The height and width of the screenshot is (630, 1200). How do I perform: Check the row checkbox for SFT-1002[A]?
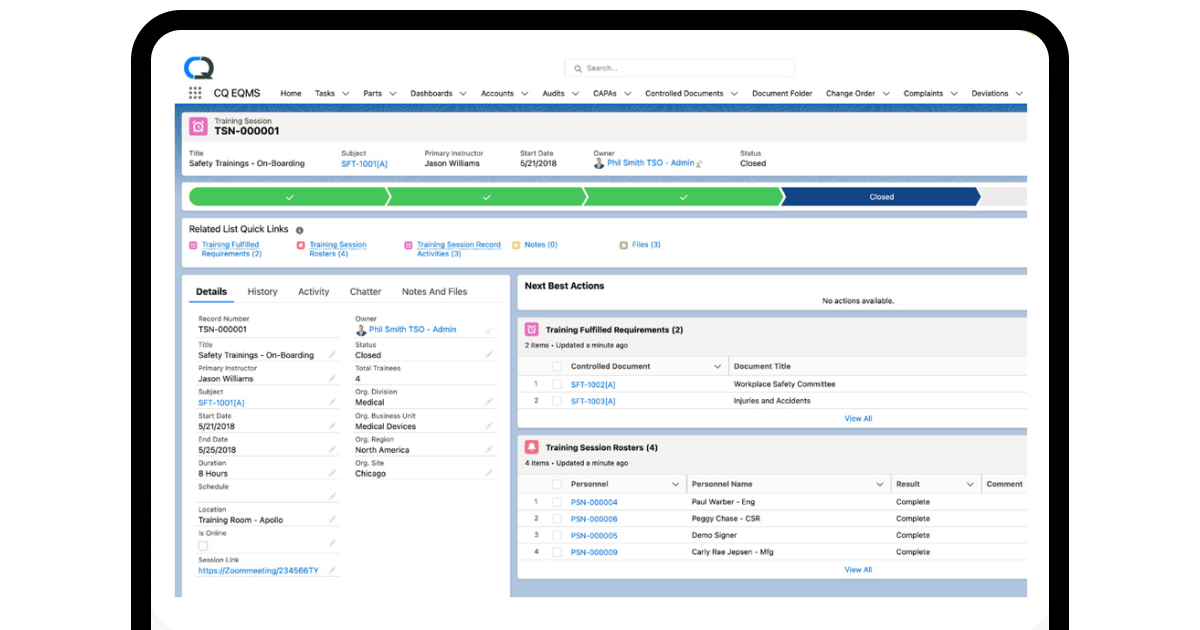coord(556,383)
